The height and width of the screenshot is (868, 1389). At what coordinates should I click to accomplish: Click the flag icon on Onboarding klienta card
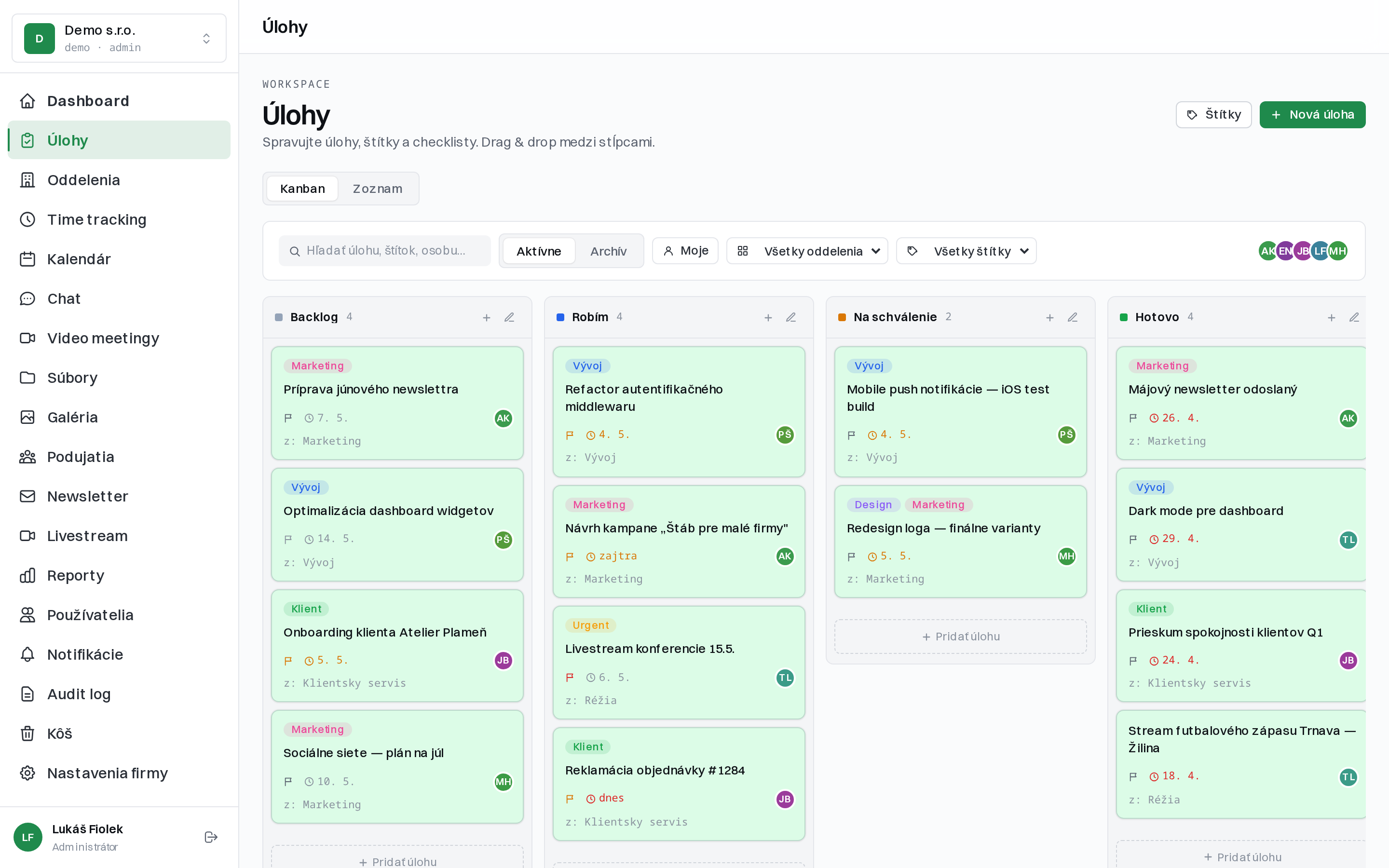coord(288,661)
